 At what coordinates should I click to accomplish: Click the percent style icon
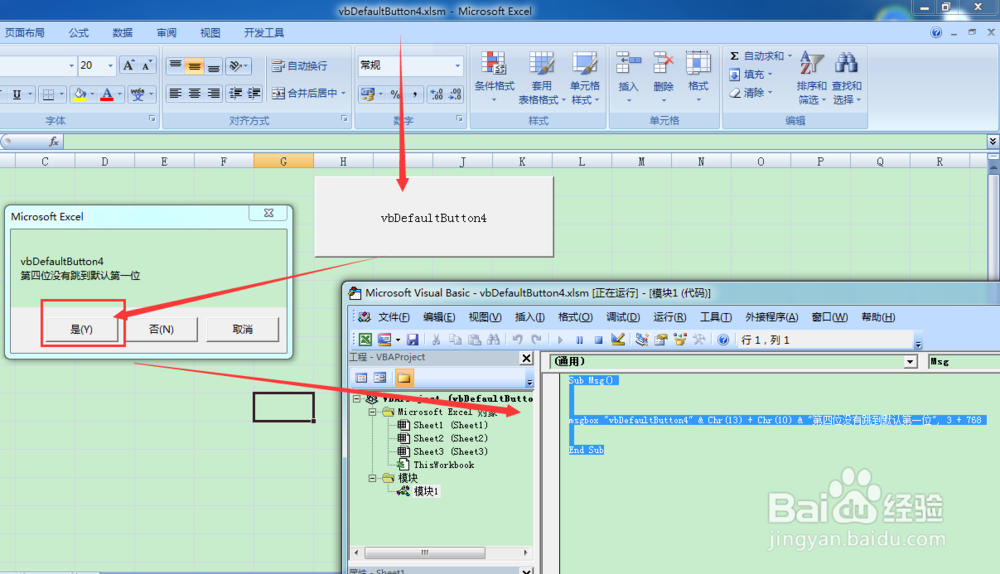coord(395,94)
